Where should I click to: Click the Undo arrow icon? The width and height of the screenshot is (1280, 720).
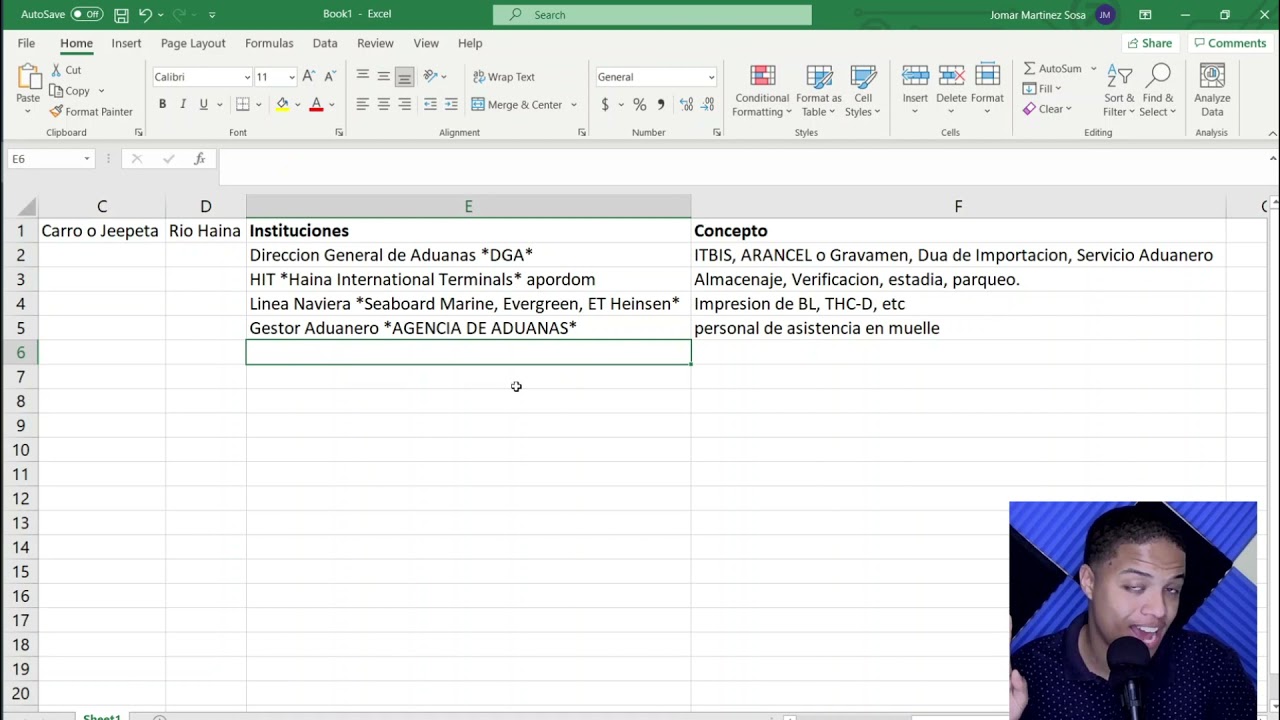(x=145, y=15)
